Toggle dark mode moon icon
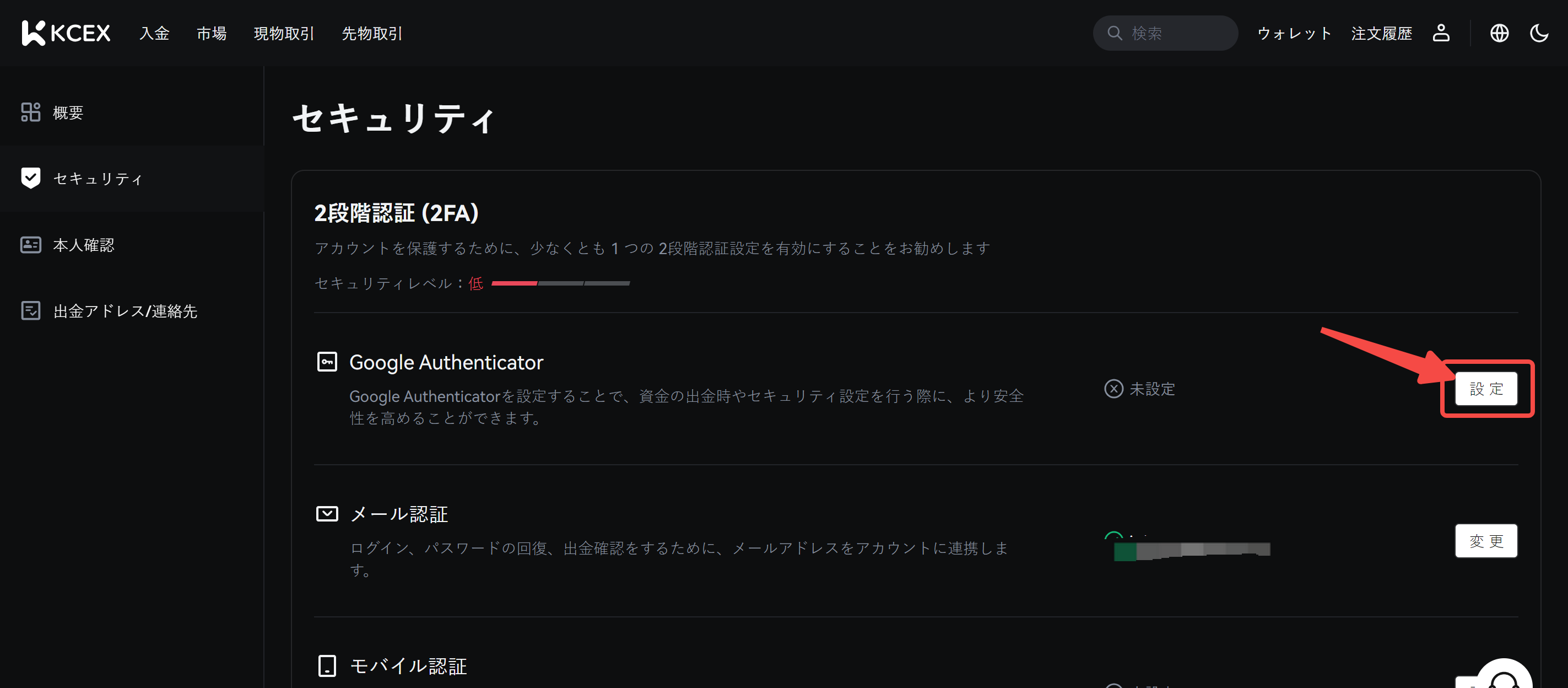Screen dimensions: 1568x688 [1539, 33]
